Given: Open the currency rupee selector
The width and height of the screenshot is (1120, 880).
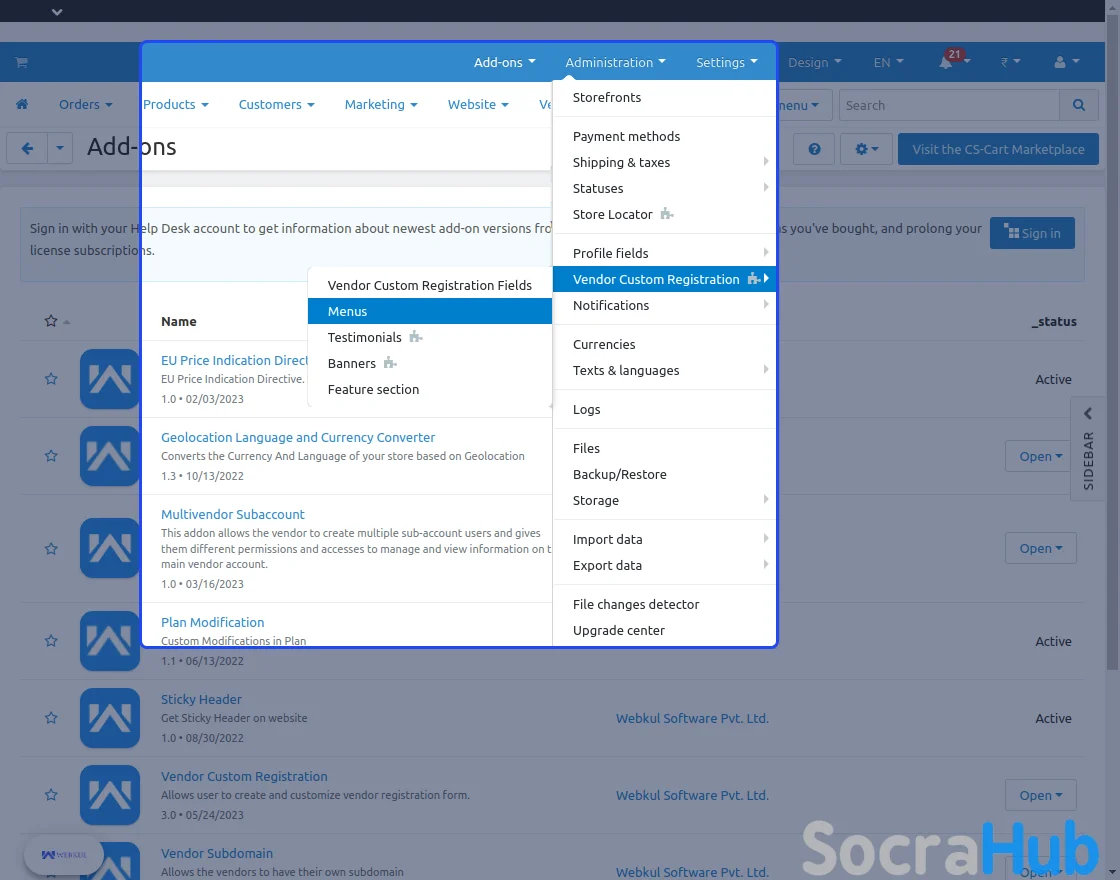Looking at the screenshot, I should pyautogui.click(x=1010, y=62).
